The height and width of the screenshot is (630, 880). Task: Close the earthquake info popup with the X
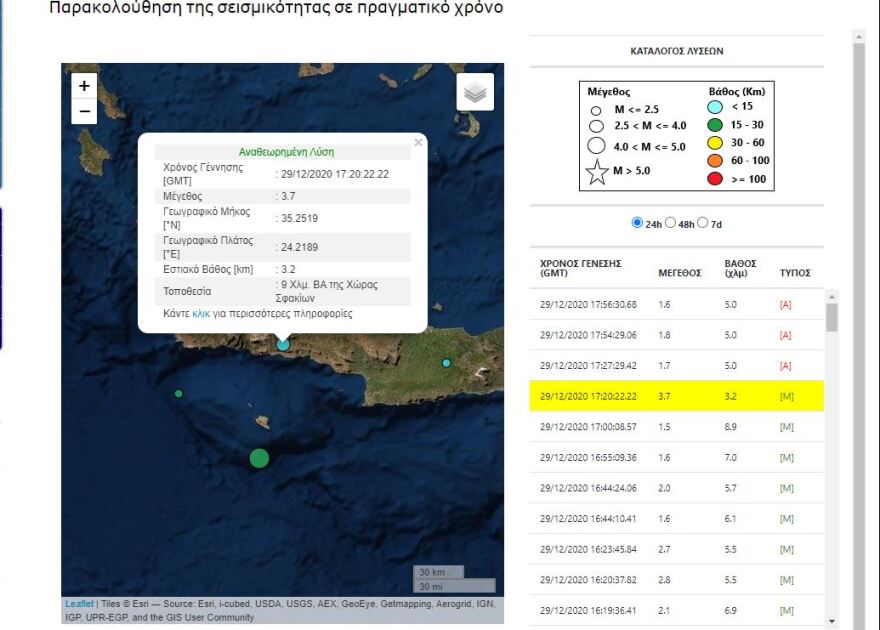[x=418, y=142]
